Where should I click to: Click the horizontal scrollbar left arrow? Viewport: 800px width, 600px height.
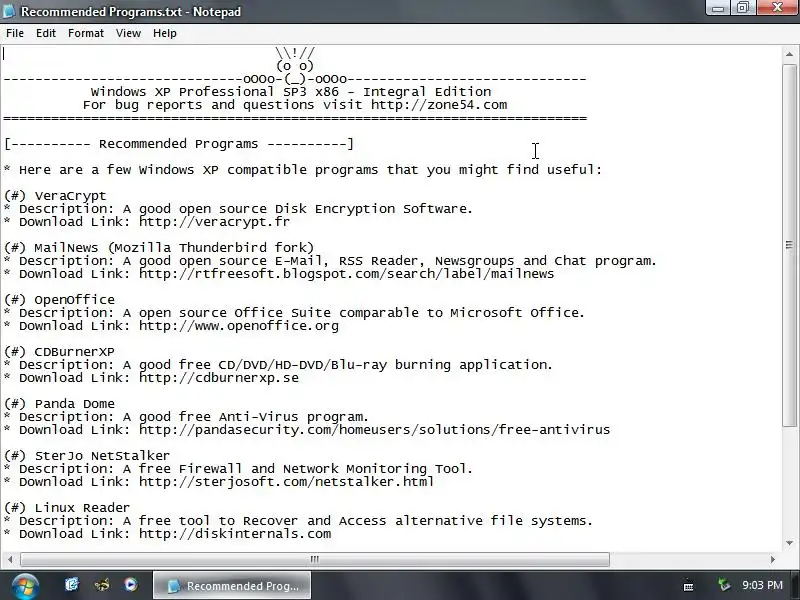coord(10,559)
